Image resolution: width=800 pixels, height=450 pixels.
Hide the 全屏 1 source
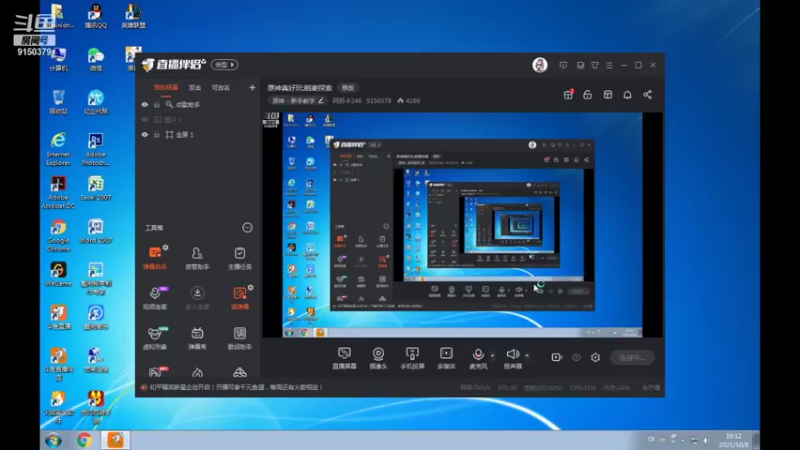[x=145, y=135]
